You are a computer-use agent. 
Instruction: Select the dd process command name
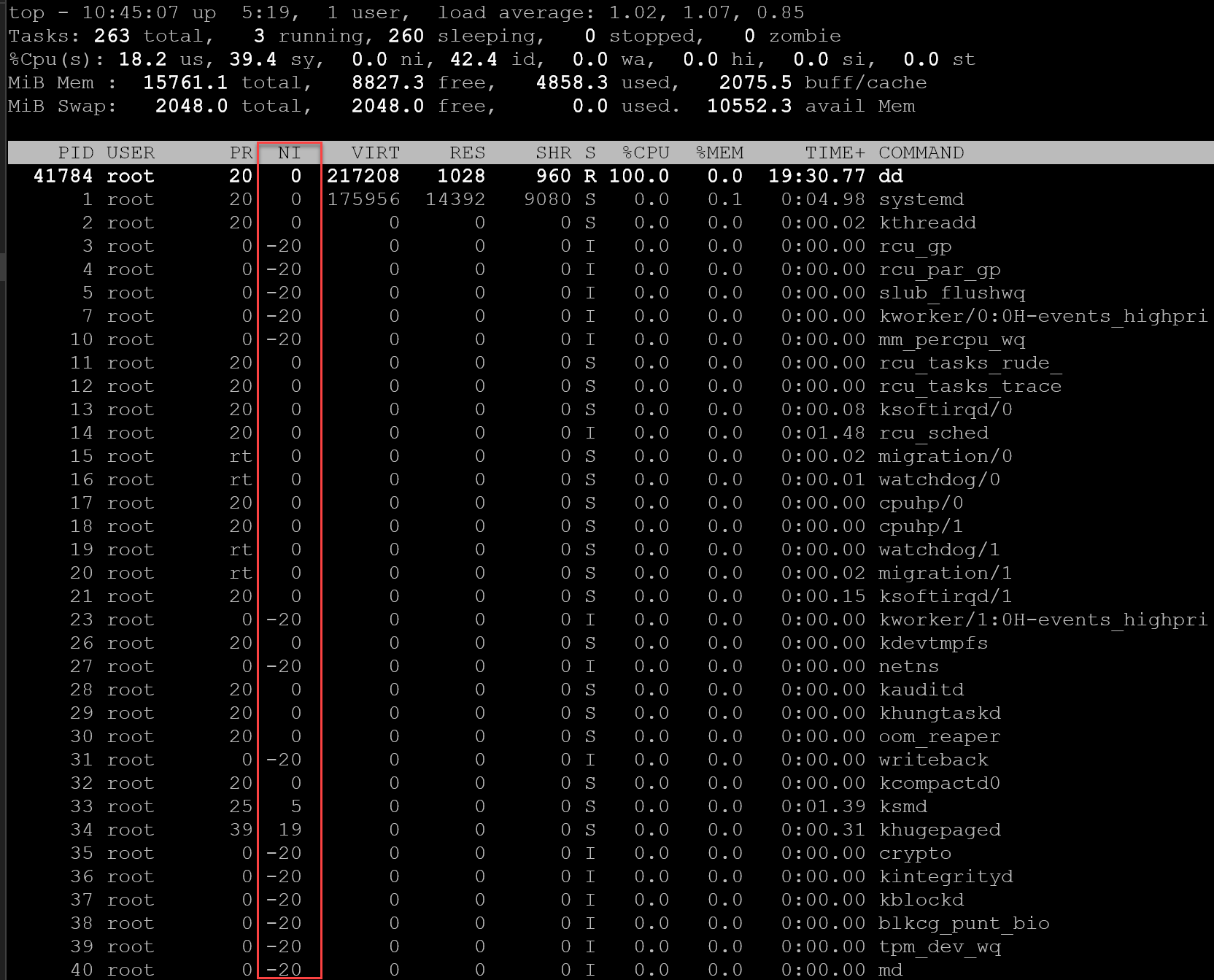(891, 176)
